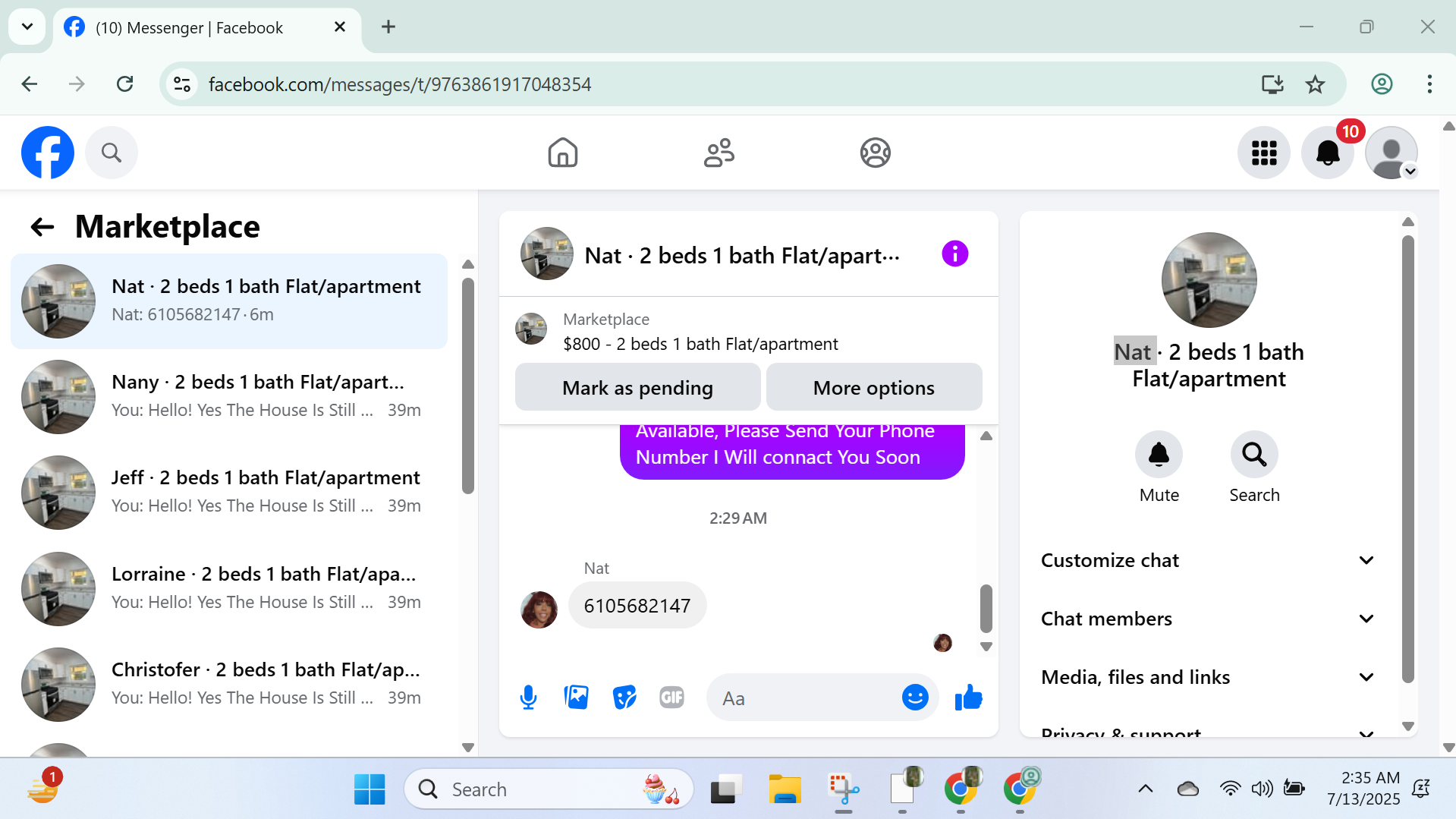Go to the Home feed icon
The image size is (1456, 819).
(x=563, y=153)
